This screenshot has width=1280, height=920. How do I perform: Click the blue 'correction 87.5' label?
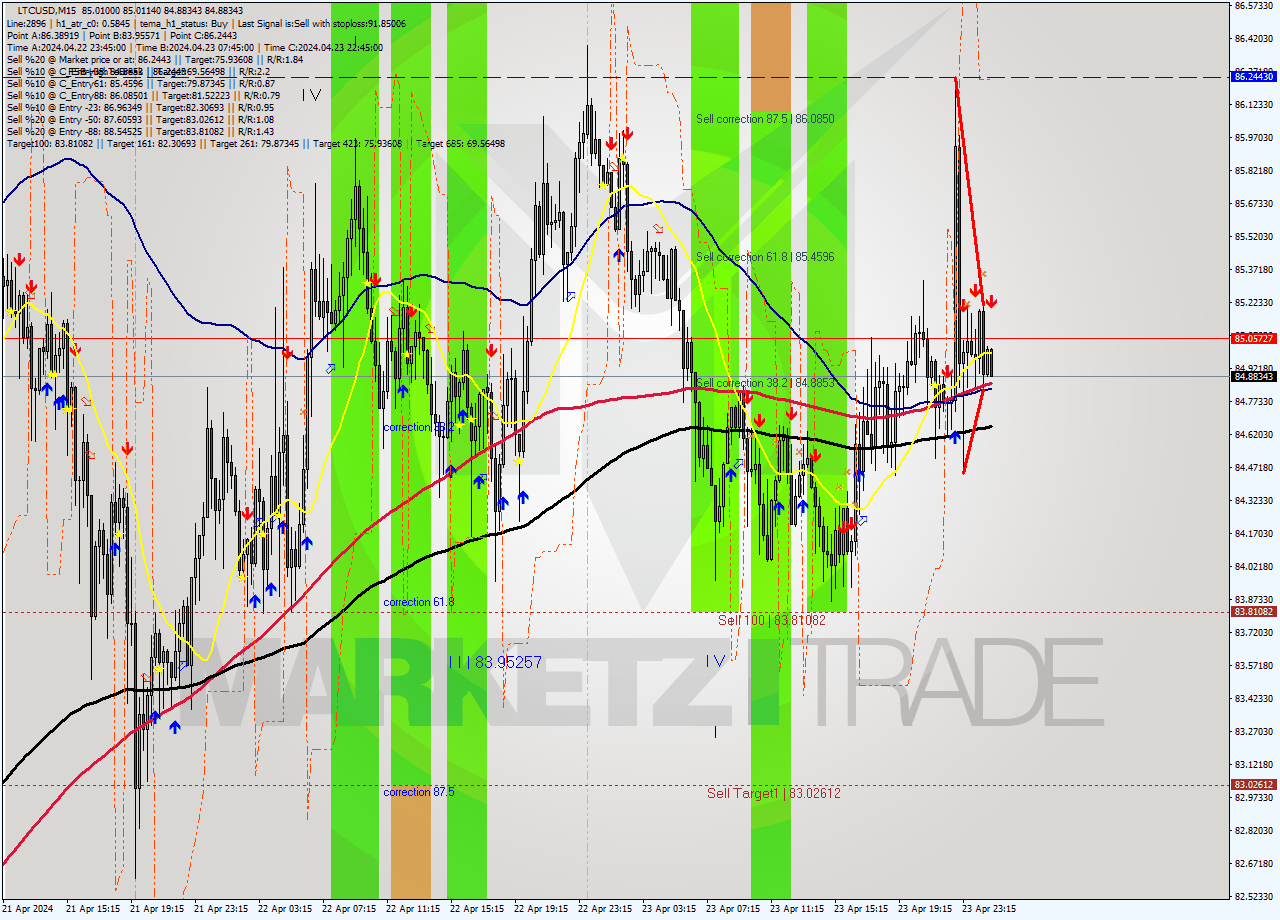coord(419,792)
